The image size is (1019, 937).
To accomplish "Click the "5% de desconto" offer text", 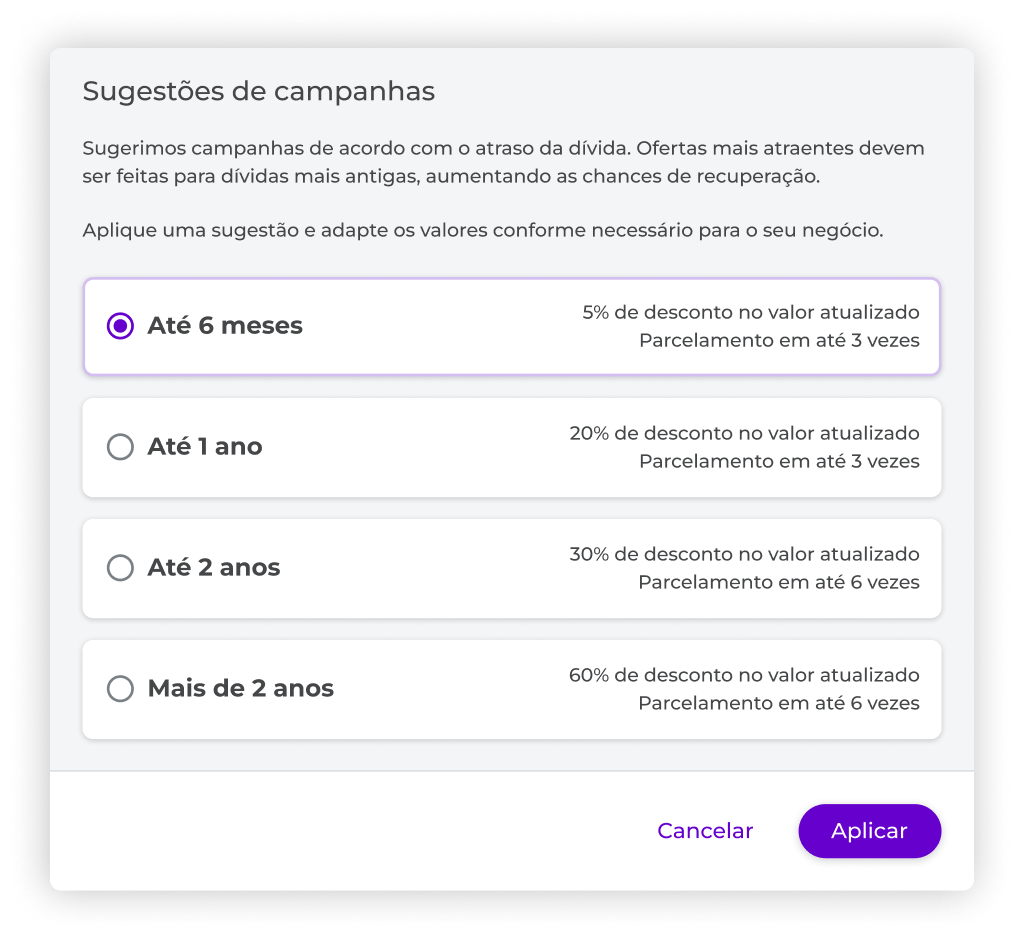I will (x=750, y=313).
